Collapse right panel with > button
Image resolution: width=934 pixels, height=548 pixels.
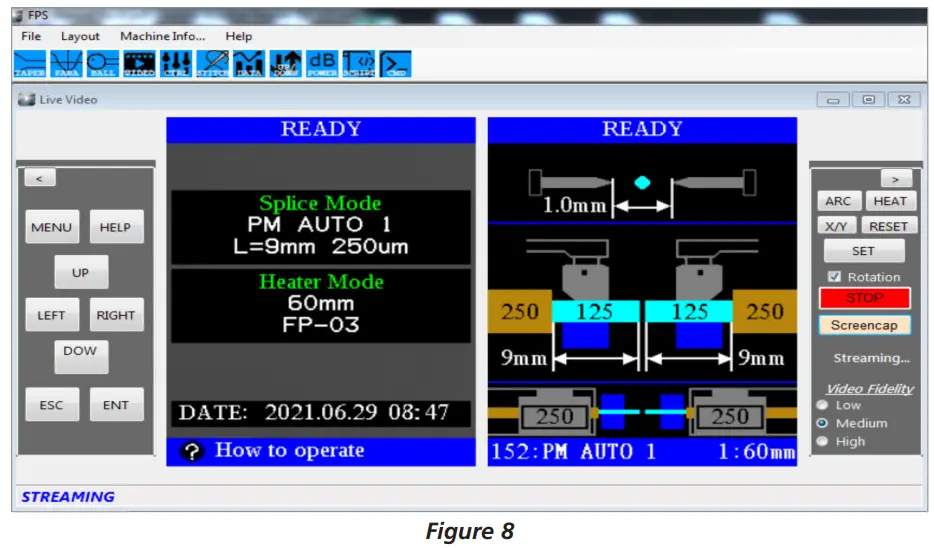(896, 179)
